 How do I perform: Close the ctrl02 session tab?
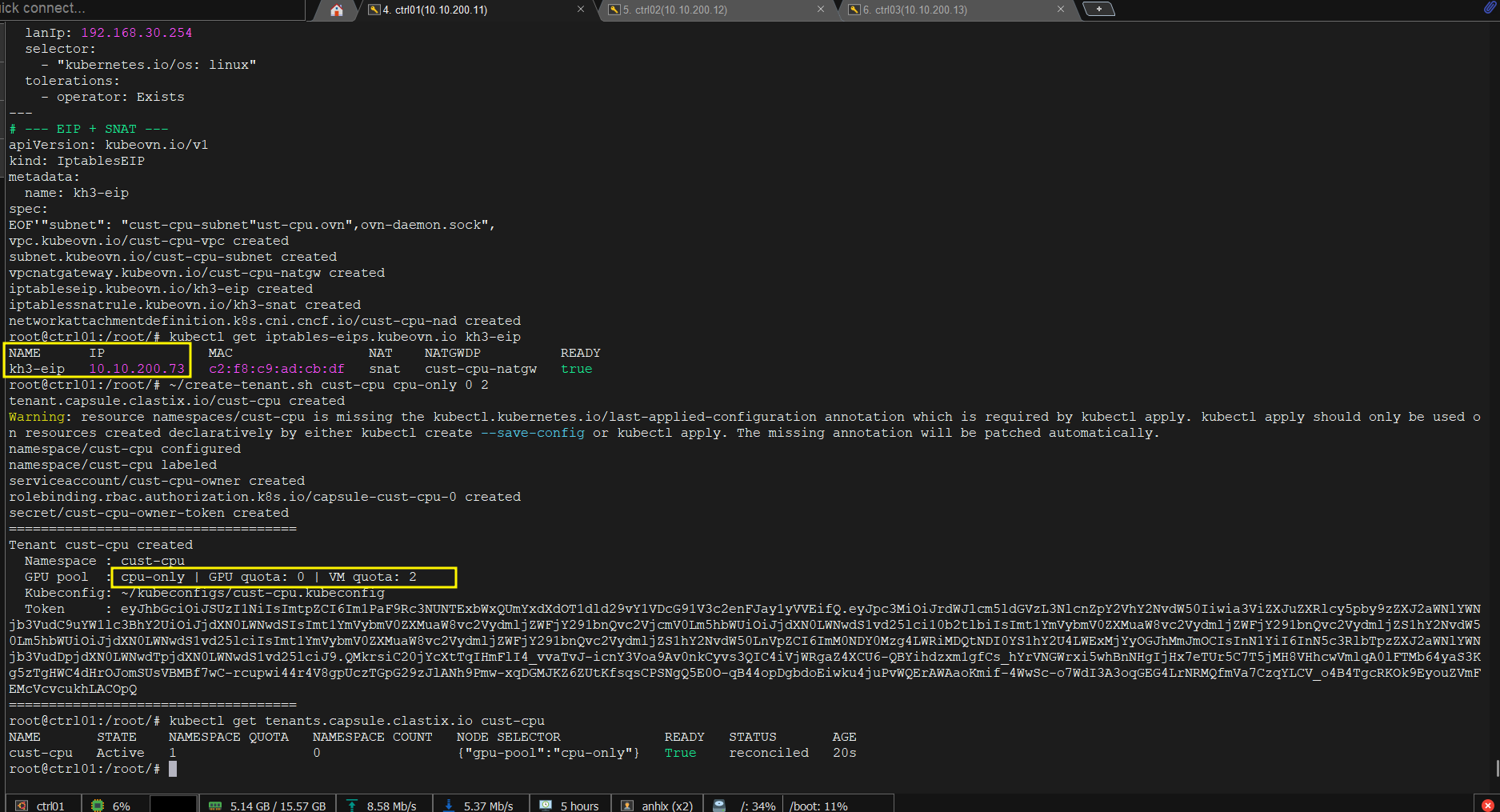(821, 10)
